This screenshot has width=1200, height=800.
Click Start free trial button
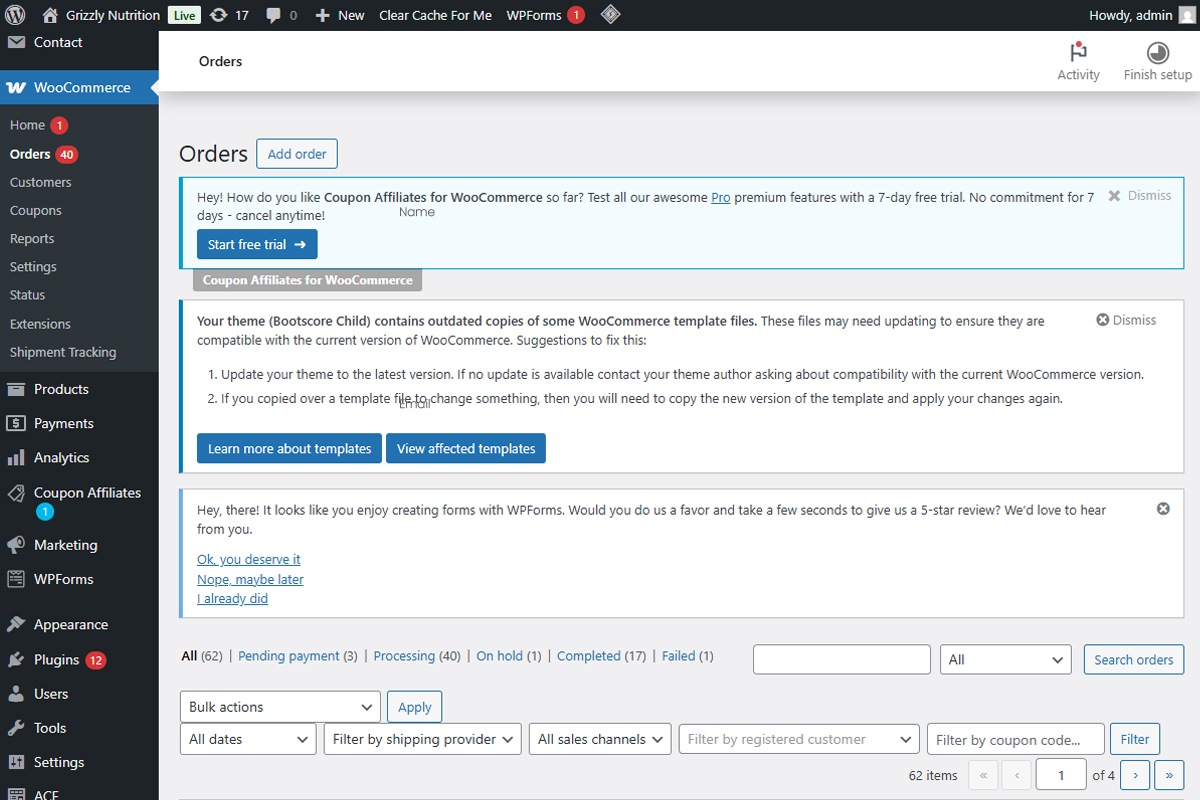(257, 244)
